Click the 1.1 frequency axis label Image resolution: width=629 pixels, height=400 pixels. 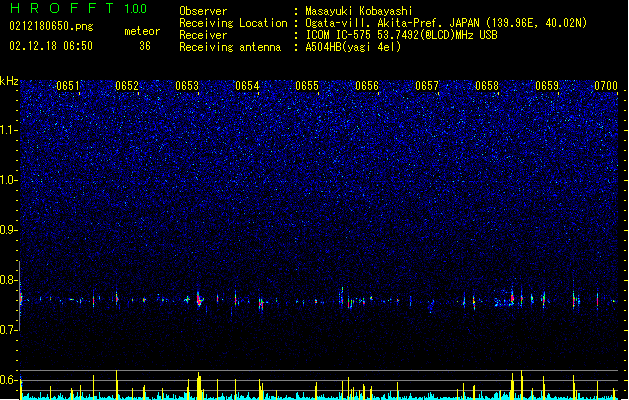point(9,130)
